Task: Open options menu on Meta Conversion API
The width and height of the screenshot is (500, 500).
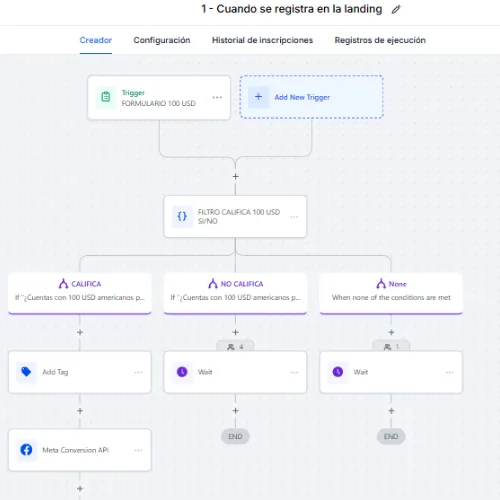Action: point(138,450)
